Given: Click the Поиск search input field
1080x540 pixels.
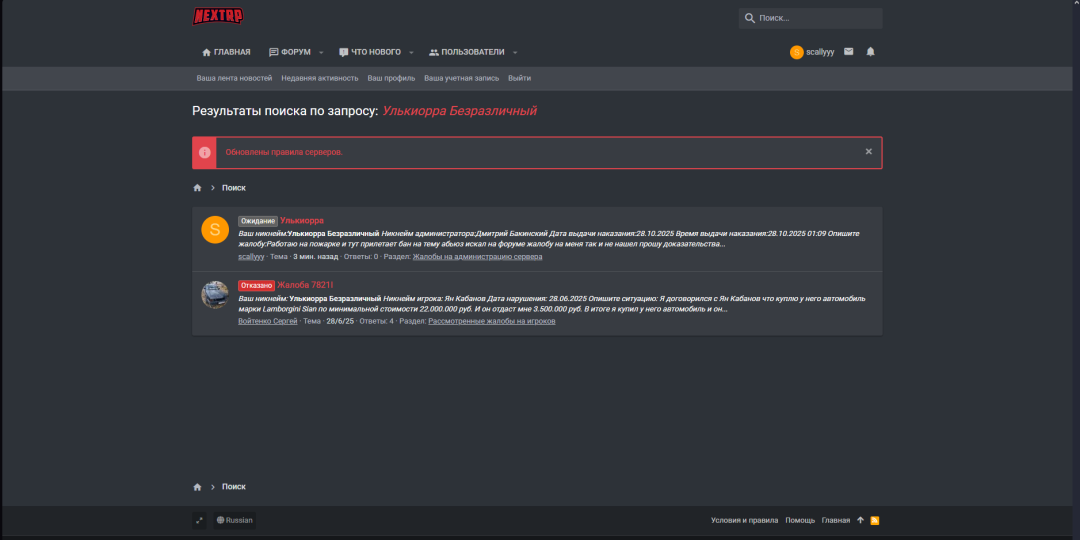Looking at the screenshot, I should point(815,18).
